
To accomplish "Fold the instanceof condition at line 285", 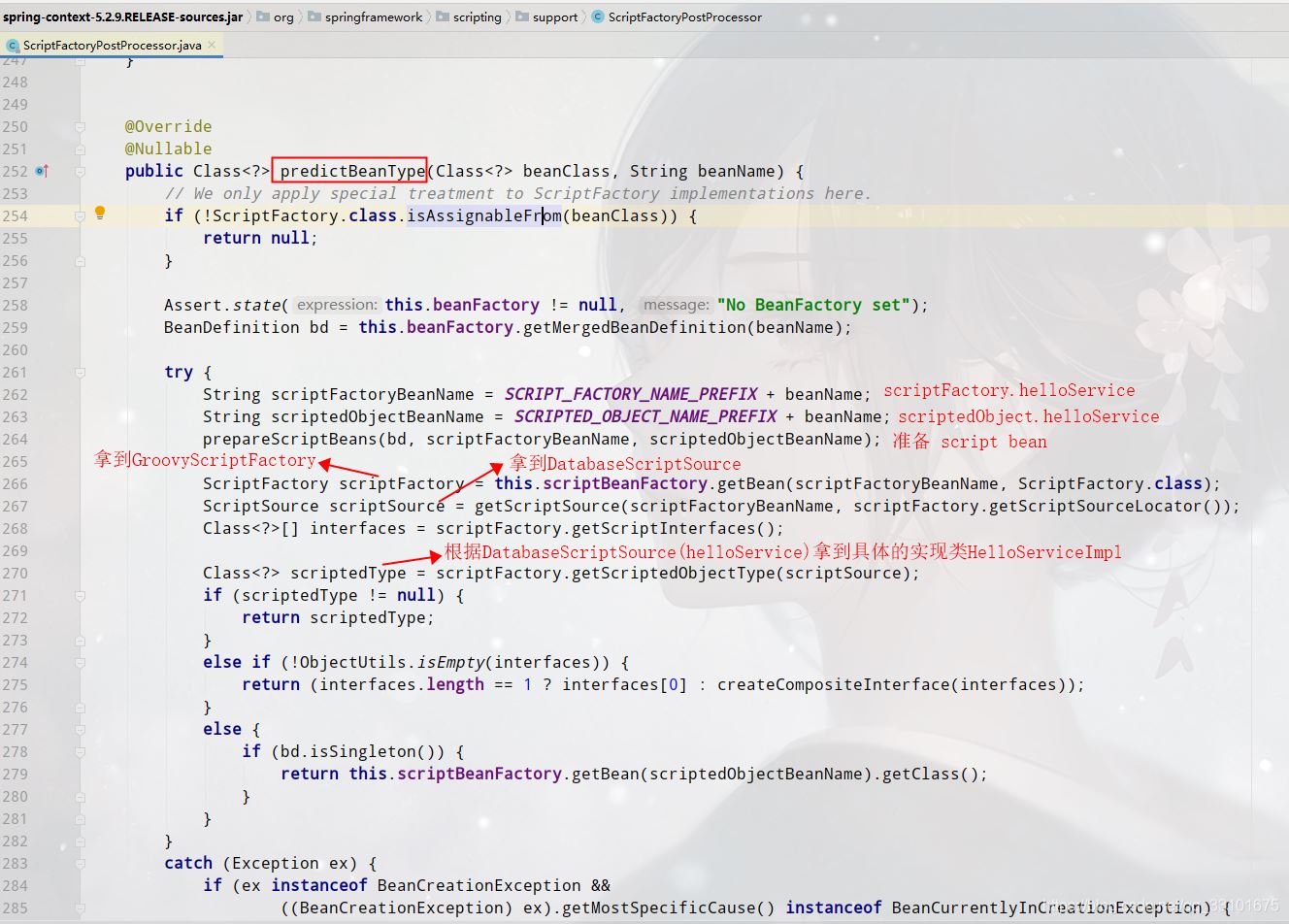I will click(80, 908).
